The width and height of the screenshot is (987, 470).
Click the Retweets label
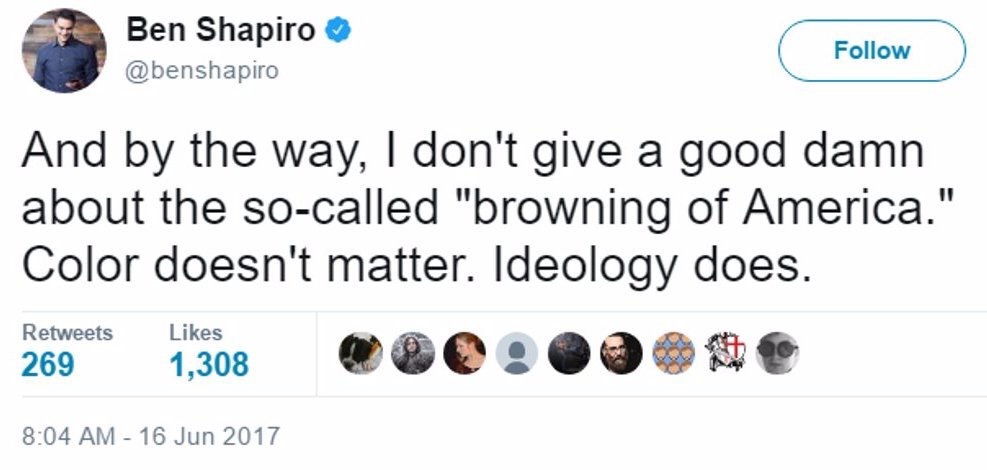[67, 332]
